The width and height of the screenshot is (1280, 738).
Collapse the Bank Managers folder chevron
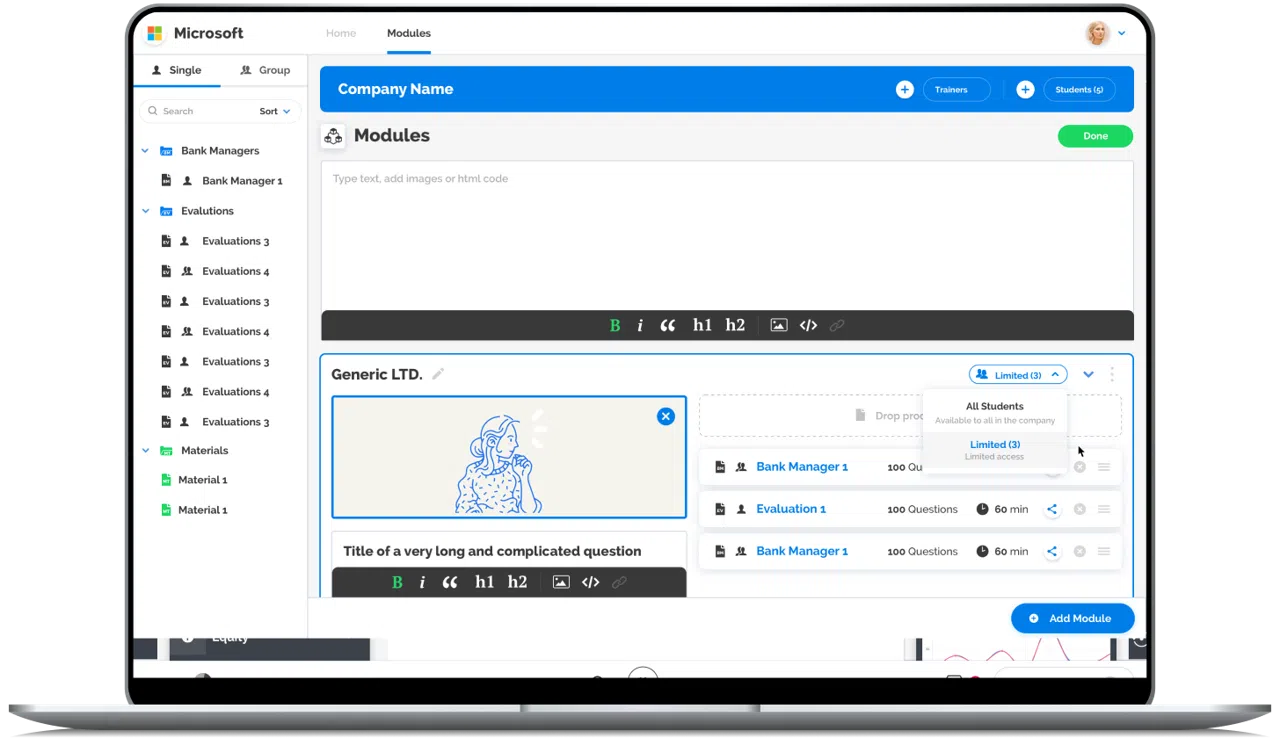pyautogui.click(x=145, y=151)
